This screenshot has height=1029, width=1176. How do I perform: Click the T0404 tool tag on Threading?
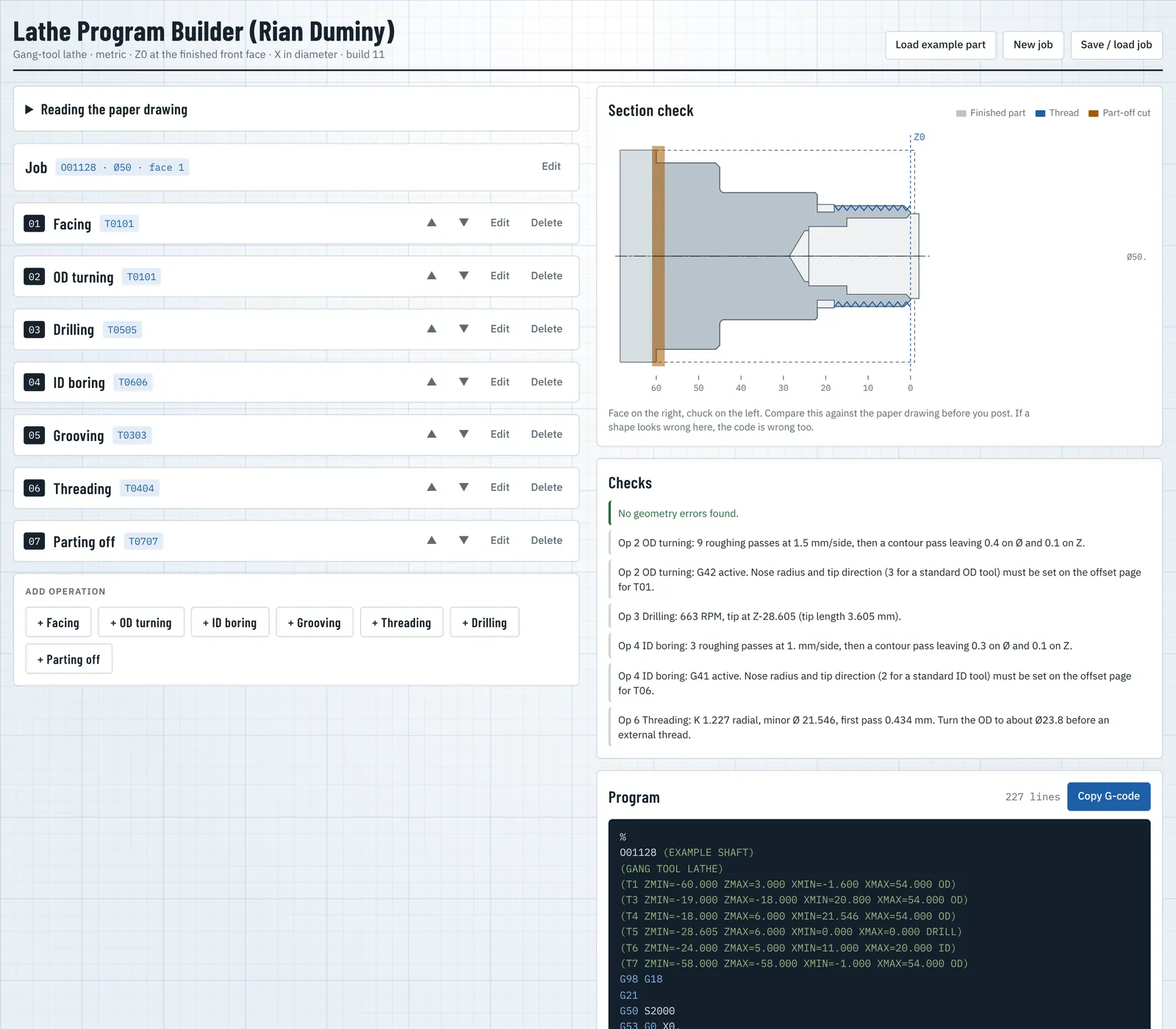[x=140, y=489]
